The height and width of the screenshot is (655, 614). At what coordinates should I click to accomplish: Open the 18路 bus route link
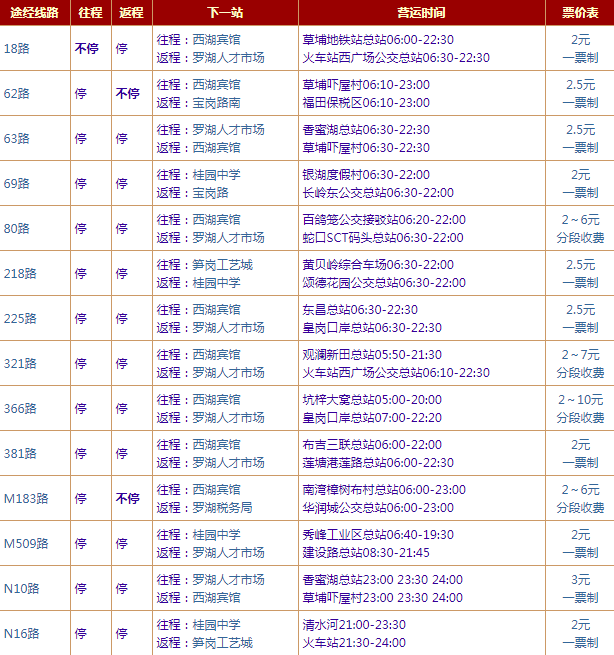(17, 48)
